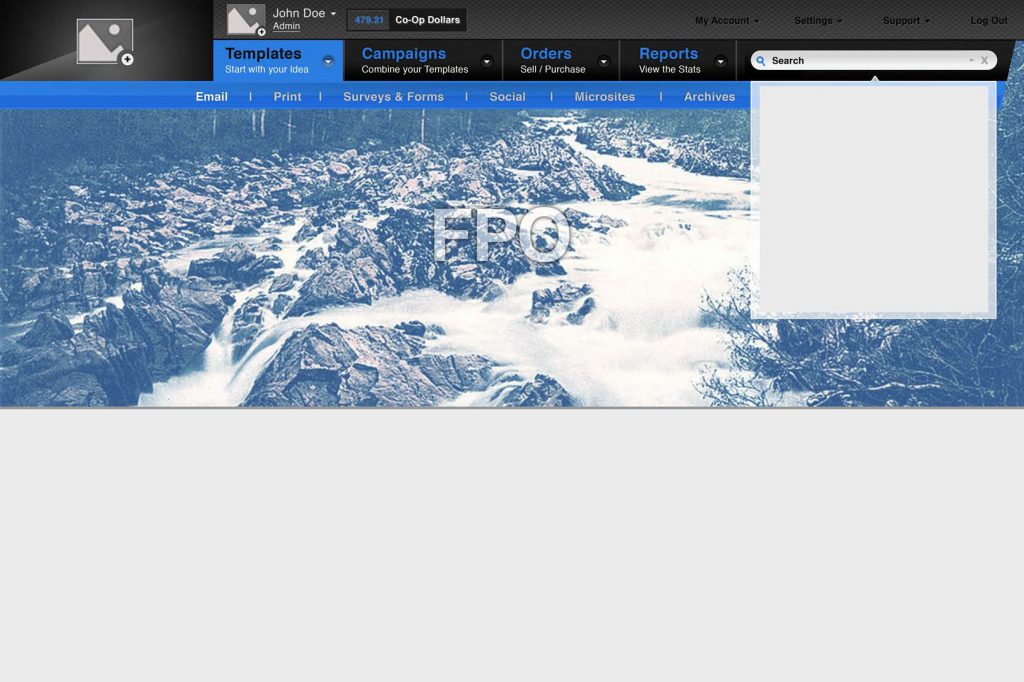
Task: Click the magnifier icon in search box
Action: (x=761, y=61)
